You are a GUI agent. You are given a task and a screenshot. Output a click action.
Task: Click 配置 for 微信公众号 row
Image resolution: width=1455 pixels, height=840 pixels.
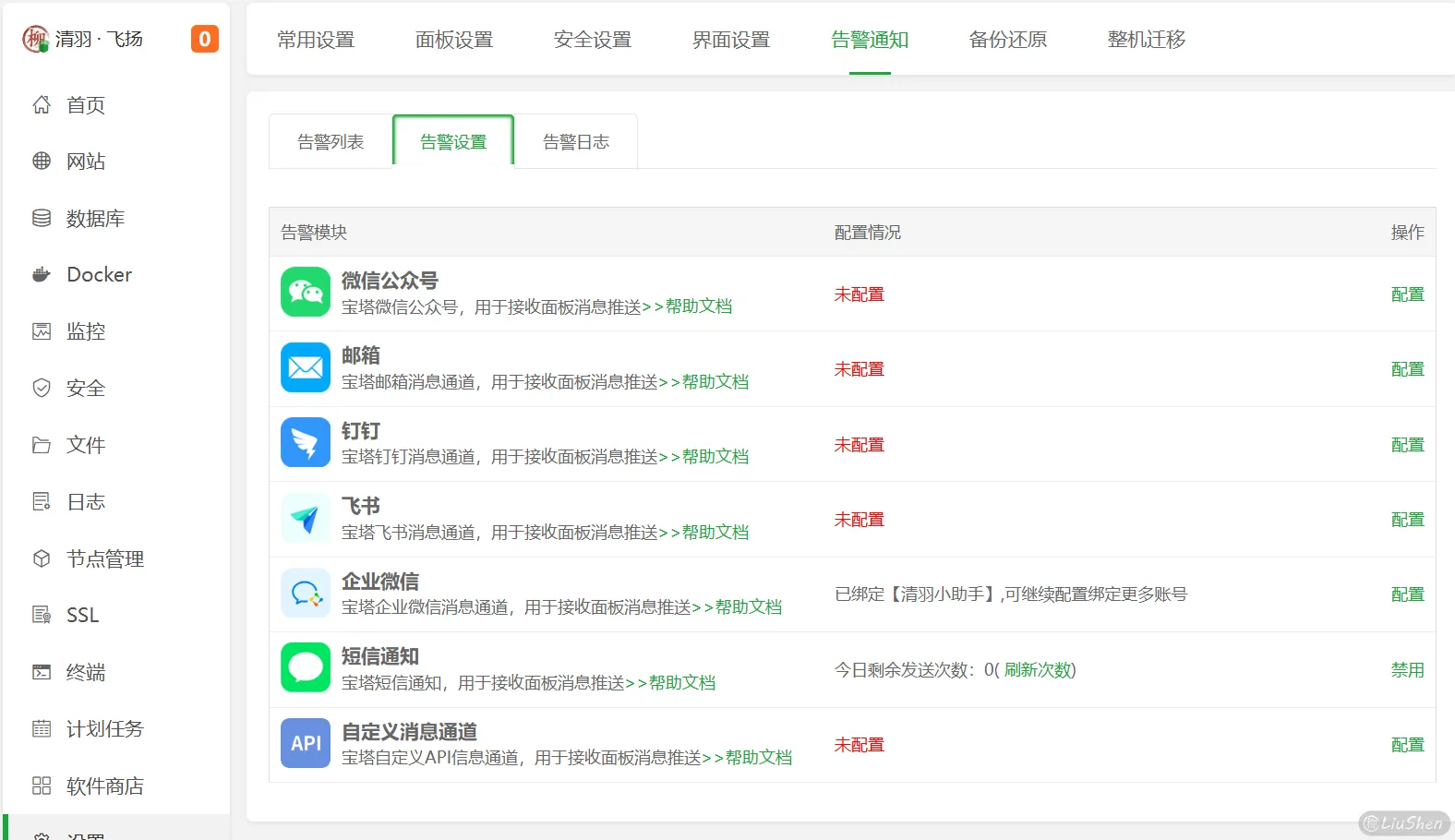click(x=1407, y=294)
